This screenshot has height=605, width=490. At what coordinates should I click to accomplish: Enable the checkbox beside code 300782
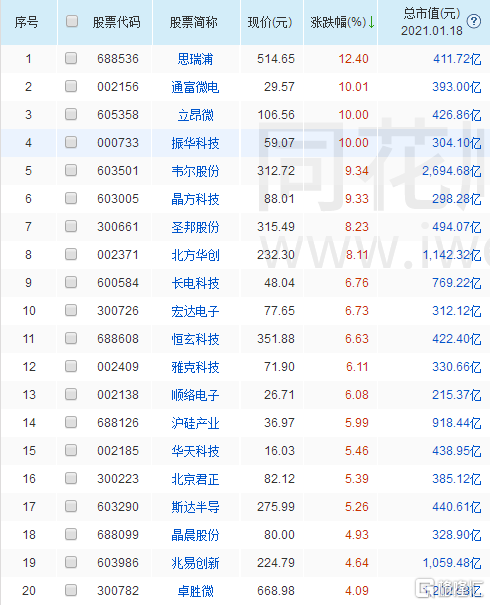pos(71,590)
